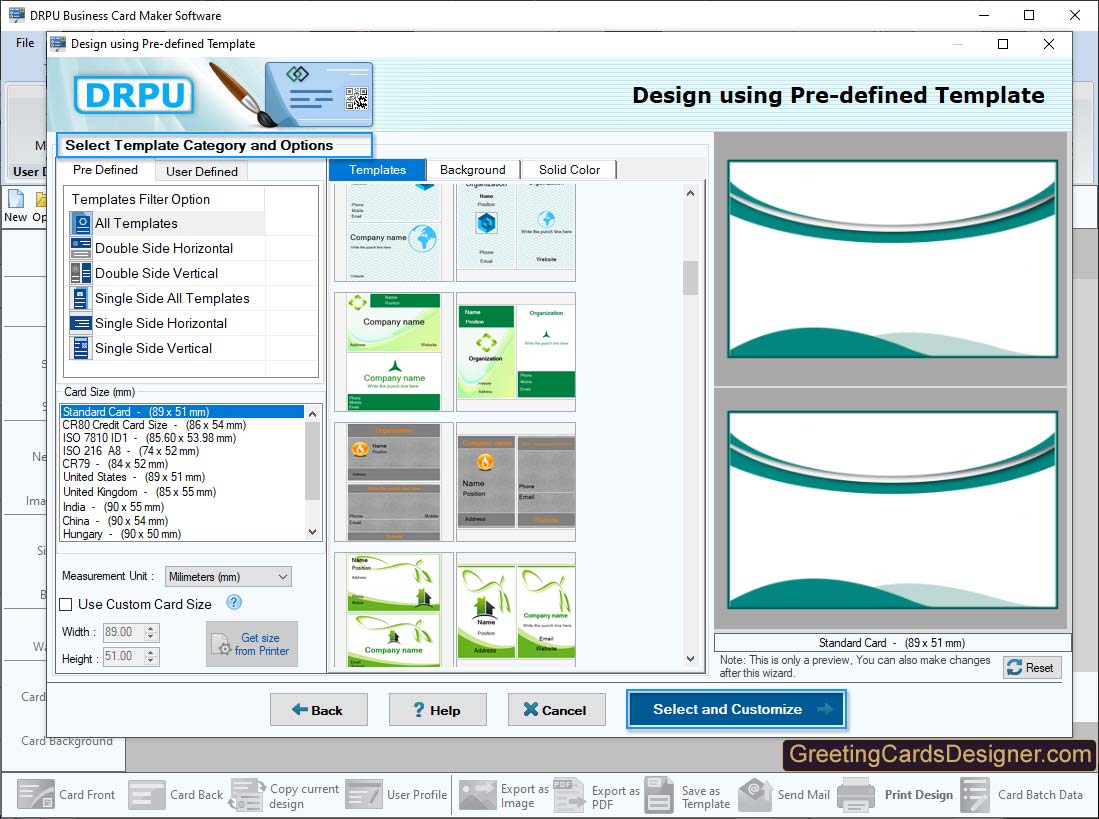Adjust the Height stepper arrows
This screenshot has width=1099, height=819.
151,656
